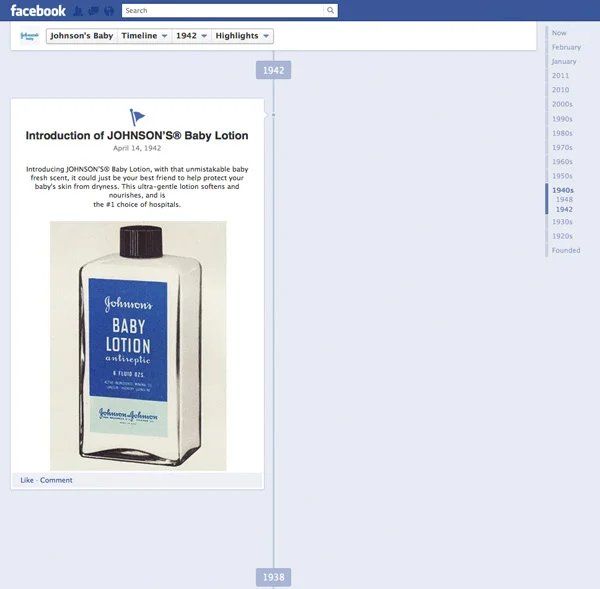Select 1980s in timeline navigator
Viewport: 600px width, 589px height.
pyautogui.click(x=562, y=133)
